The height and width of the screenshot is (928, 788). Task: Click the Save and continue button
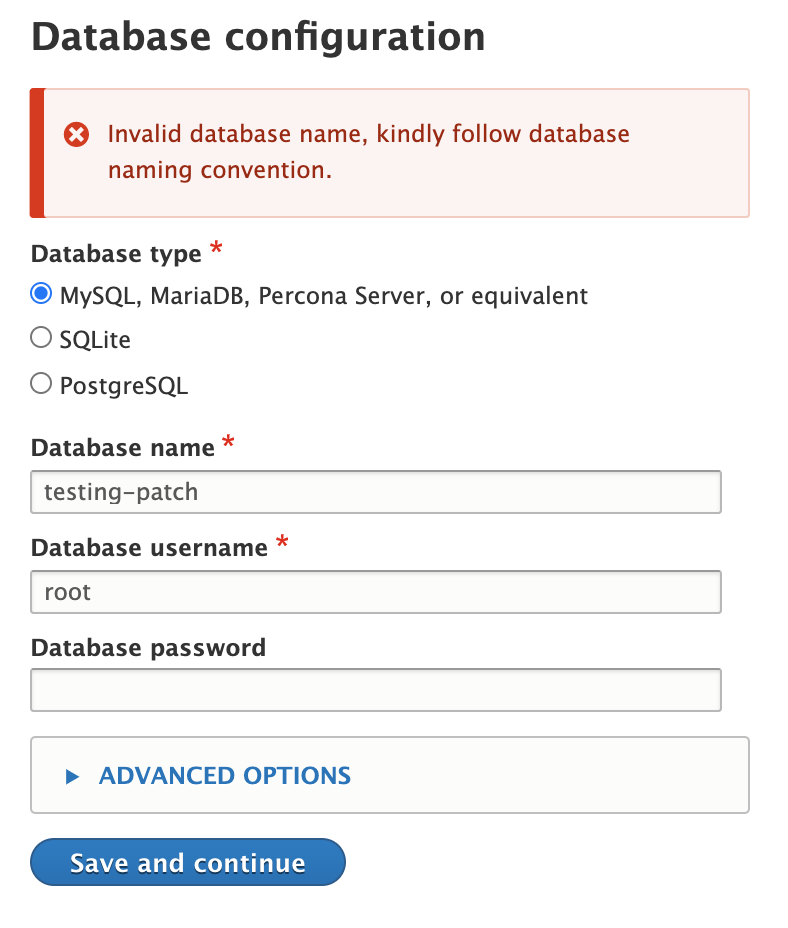[188, 862]
